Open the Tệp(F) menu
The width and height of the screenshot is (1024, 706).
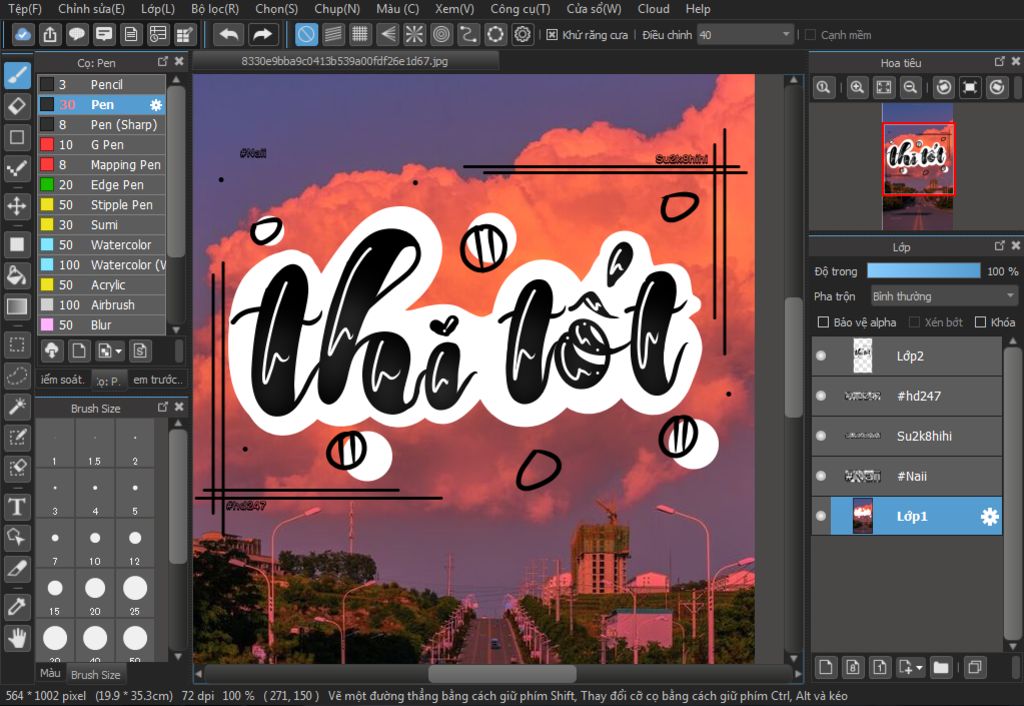coord(25,9)
